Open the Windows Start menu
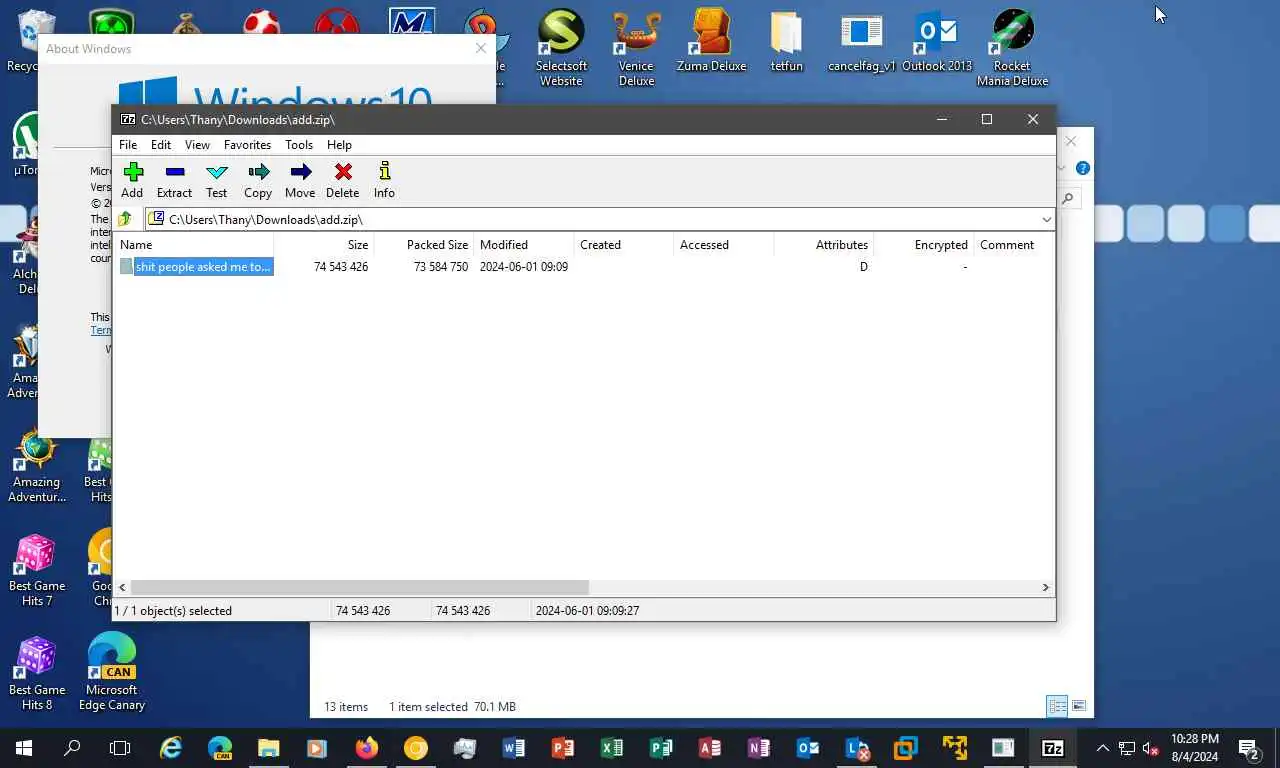 coord(24,748)
